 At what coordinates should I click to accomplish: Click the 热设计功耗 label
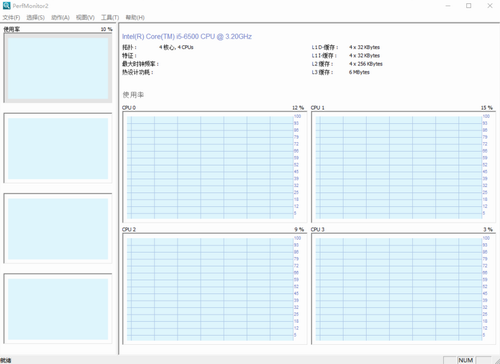pyautogui.click(x=138, y=72)
